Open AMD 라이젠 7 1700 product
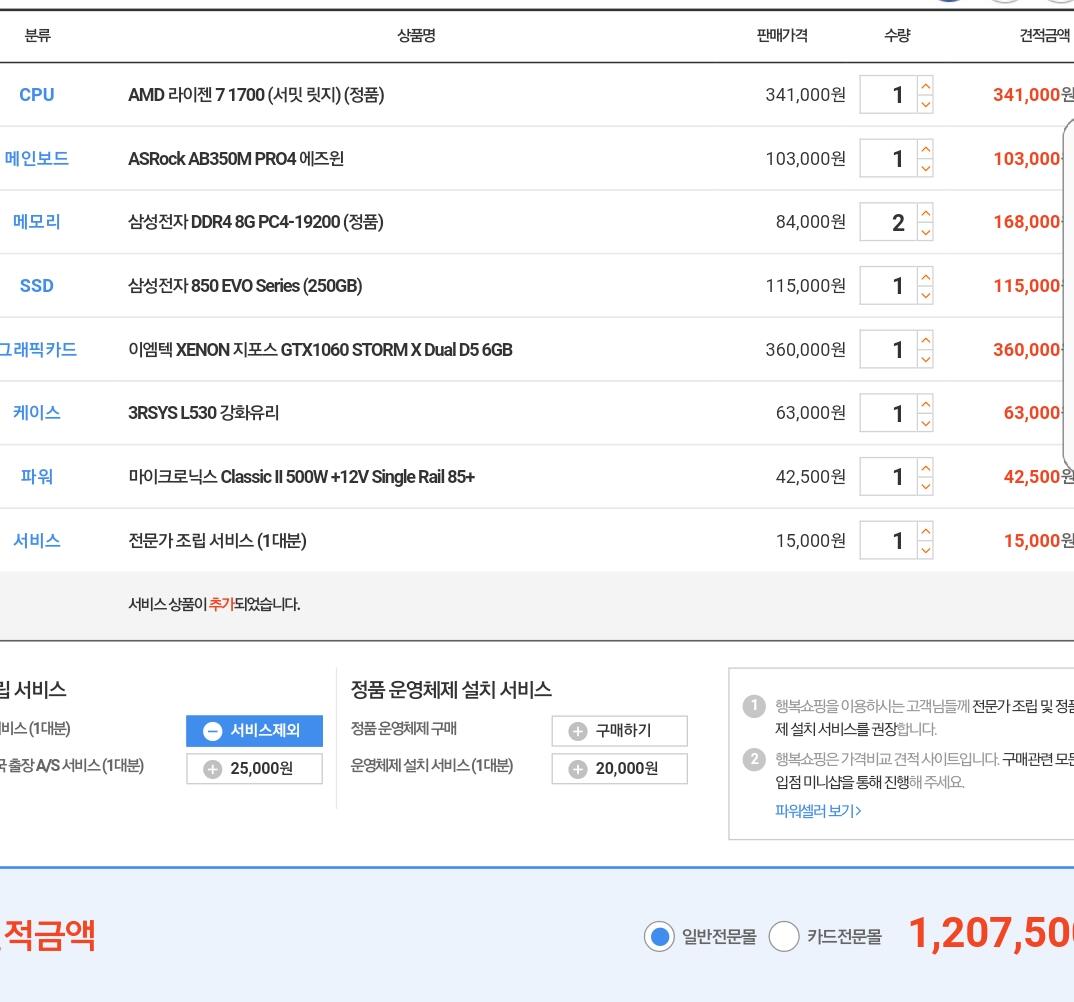This screenshot has height=1002, width=1074. tap(256, 95)
